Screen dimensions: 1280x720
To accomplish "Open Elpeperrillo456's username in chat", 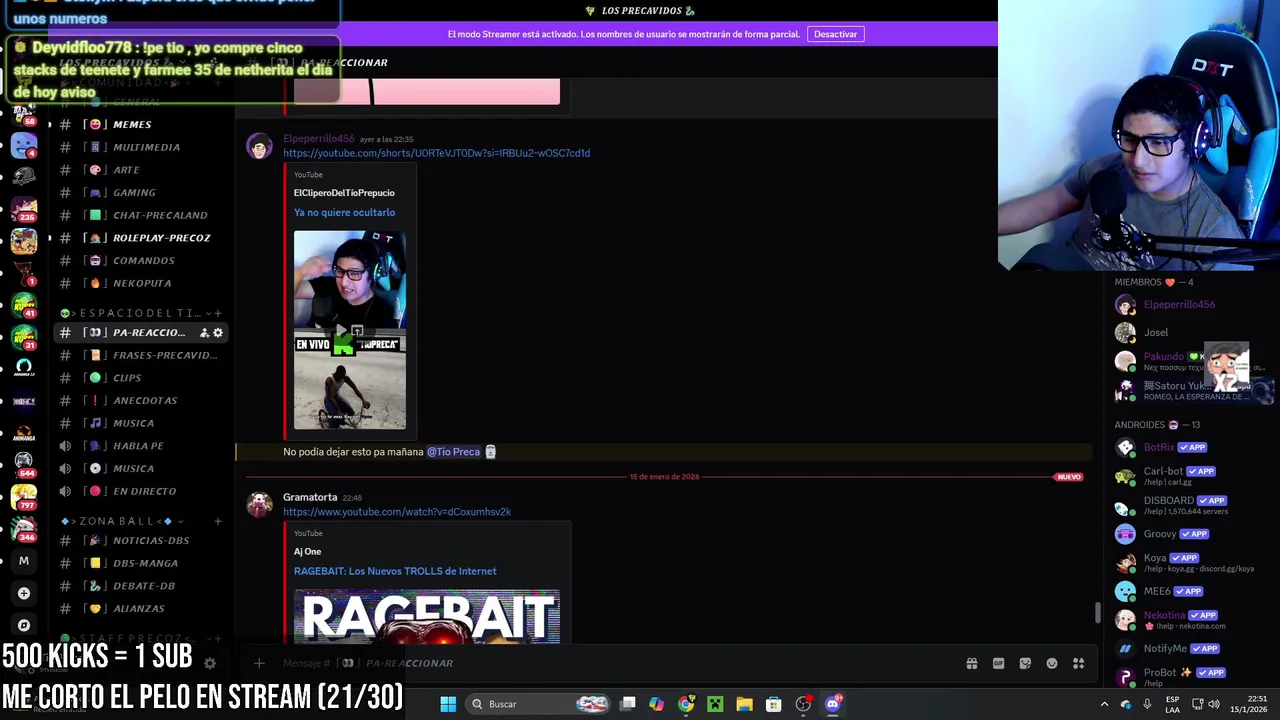I will (319, 139).
